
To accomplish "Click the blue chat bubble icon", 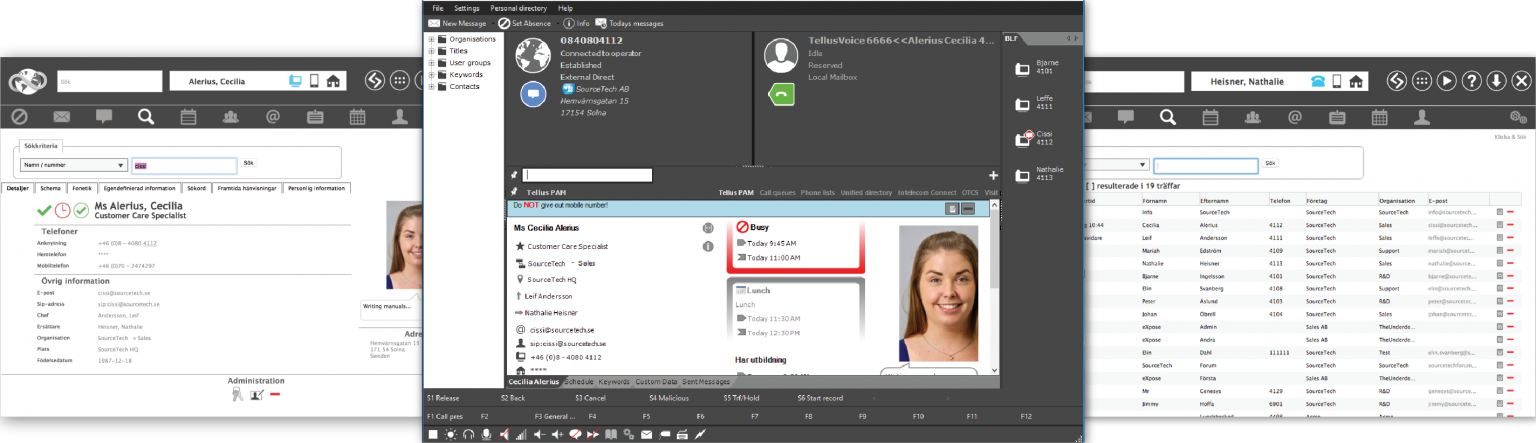I will (x=533, y=94).
